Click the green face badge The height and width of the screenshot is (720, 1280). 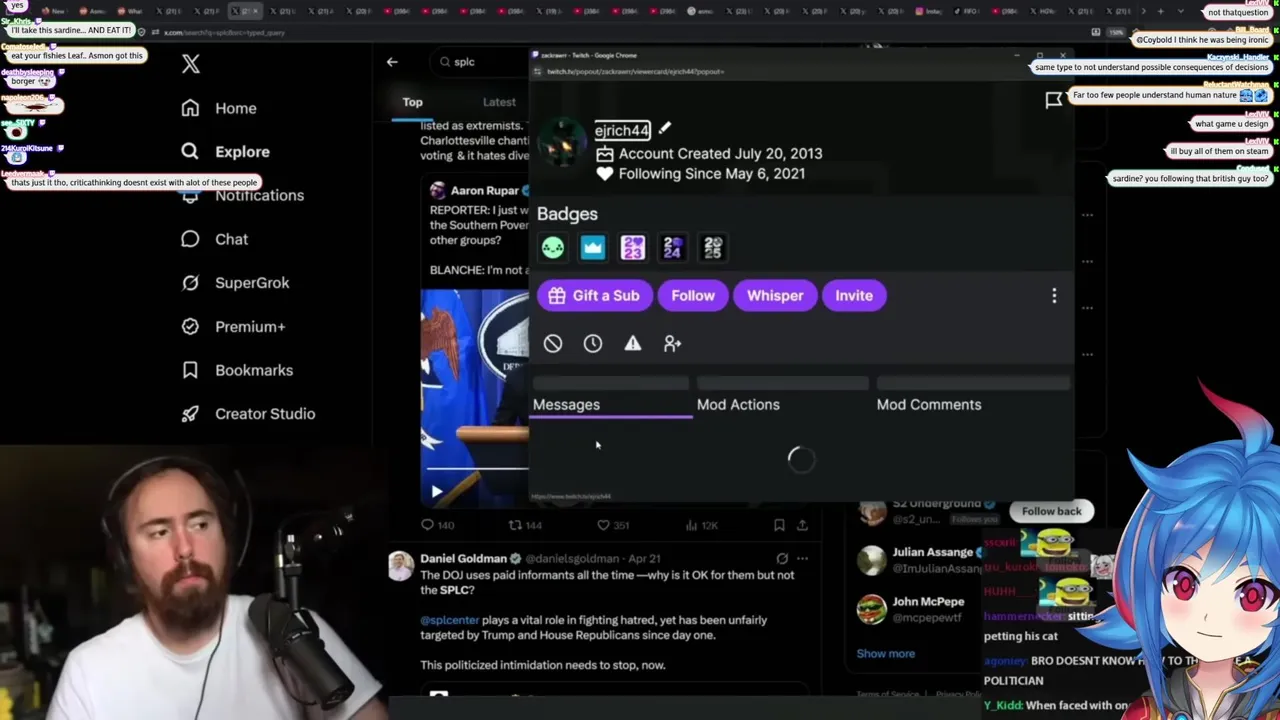click(x=552, y=247)
